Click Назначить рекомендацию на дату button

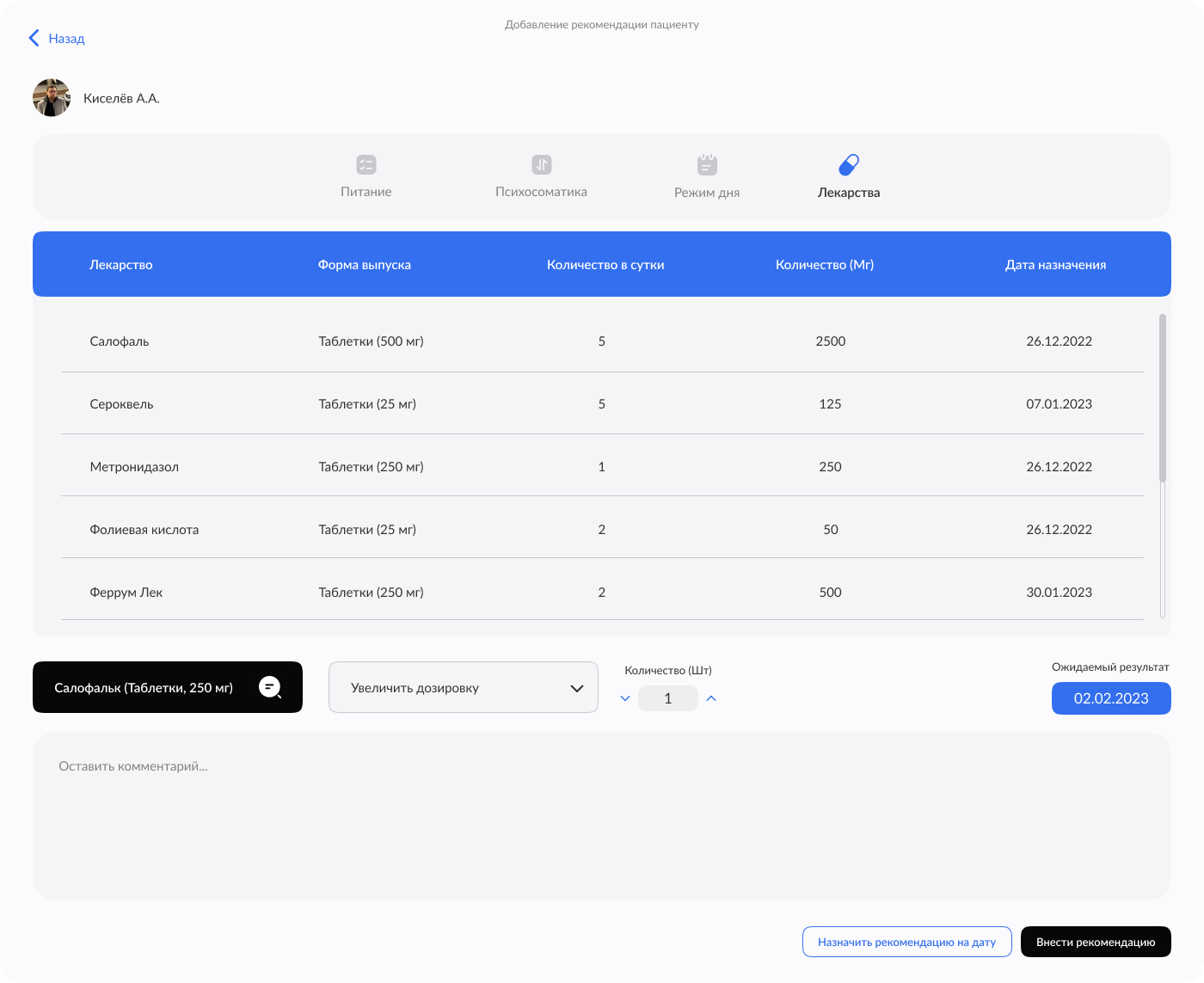point(907,942)
